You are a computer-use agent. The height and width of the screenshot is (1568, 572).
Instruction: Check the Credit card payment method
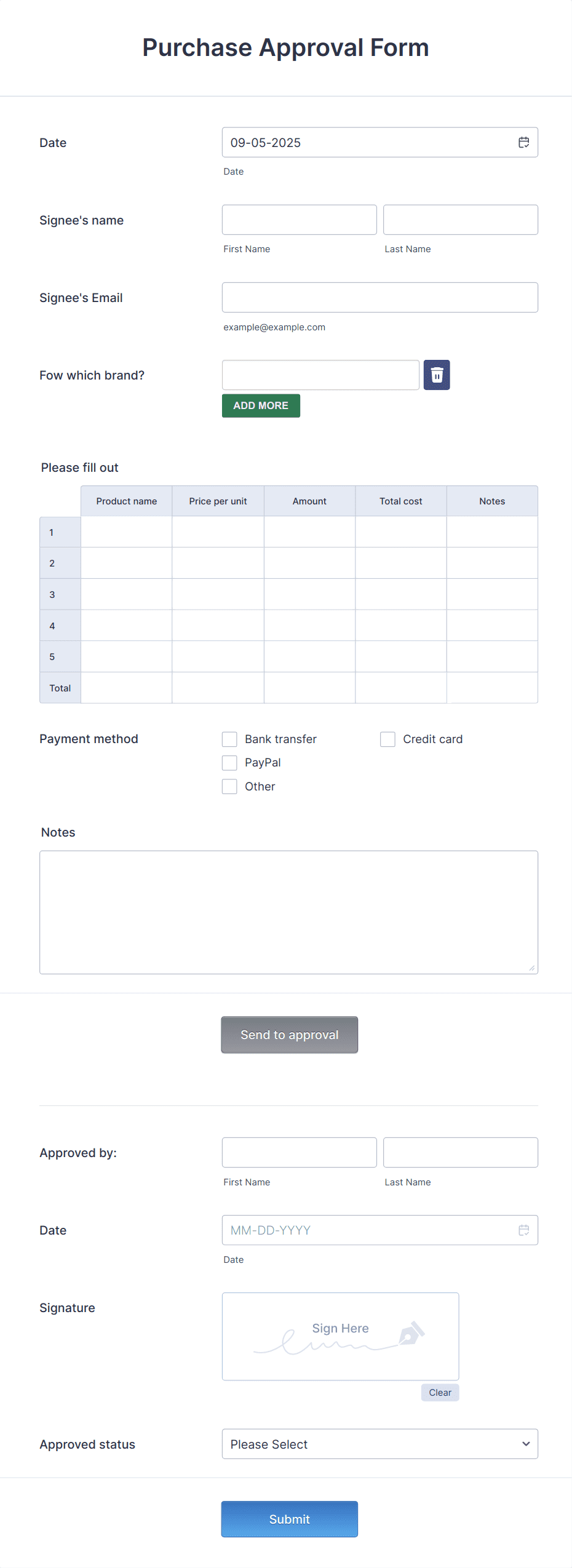click(x=387, y=739)
